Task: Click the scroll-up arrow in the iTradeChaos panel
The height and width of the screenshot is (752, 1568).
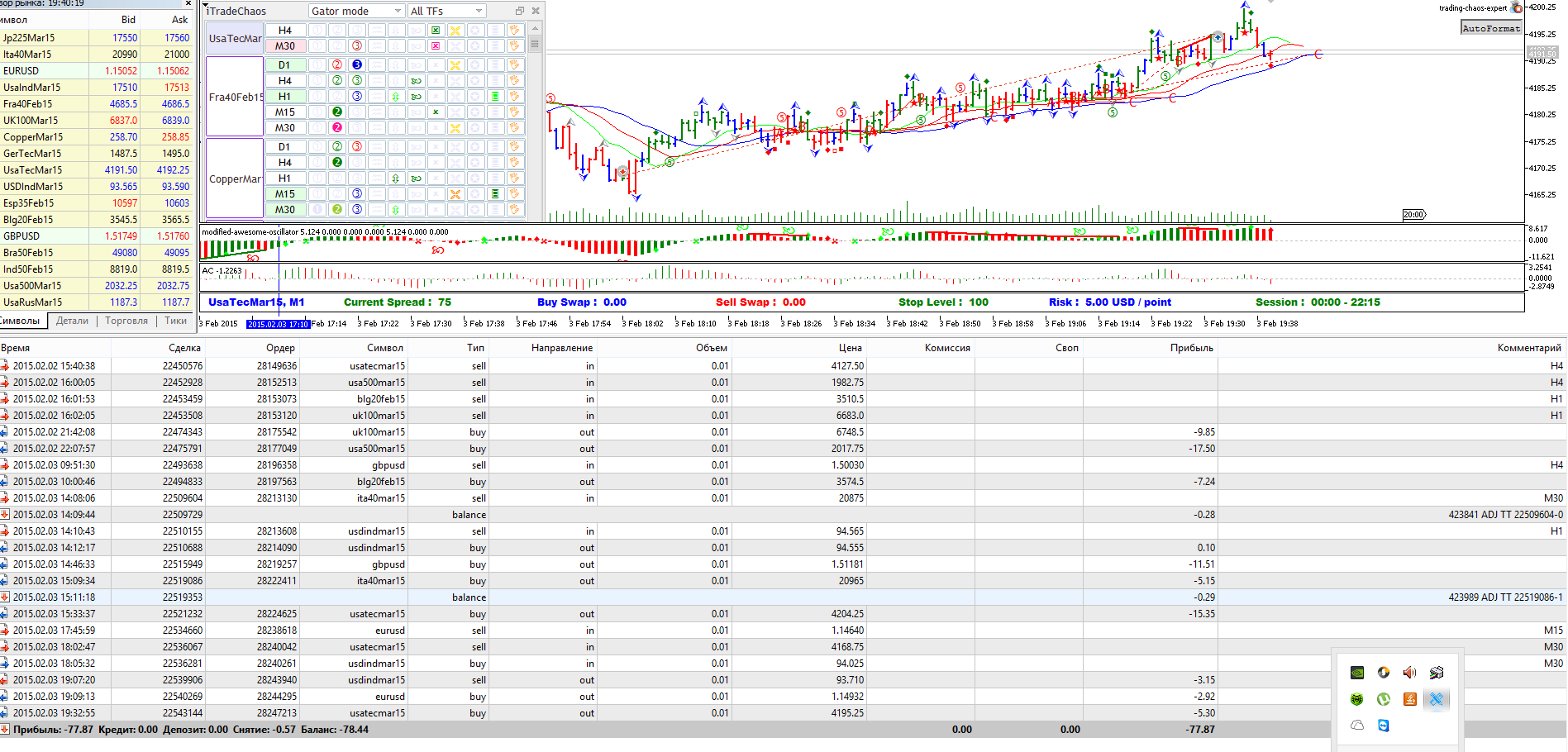Action: pos(535,28)
